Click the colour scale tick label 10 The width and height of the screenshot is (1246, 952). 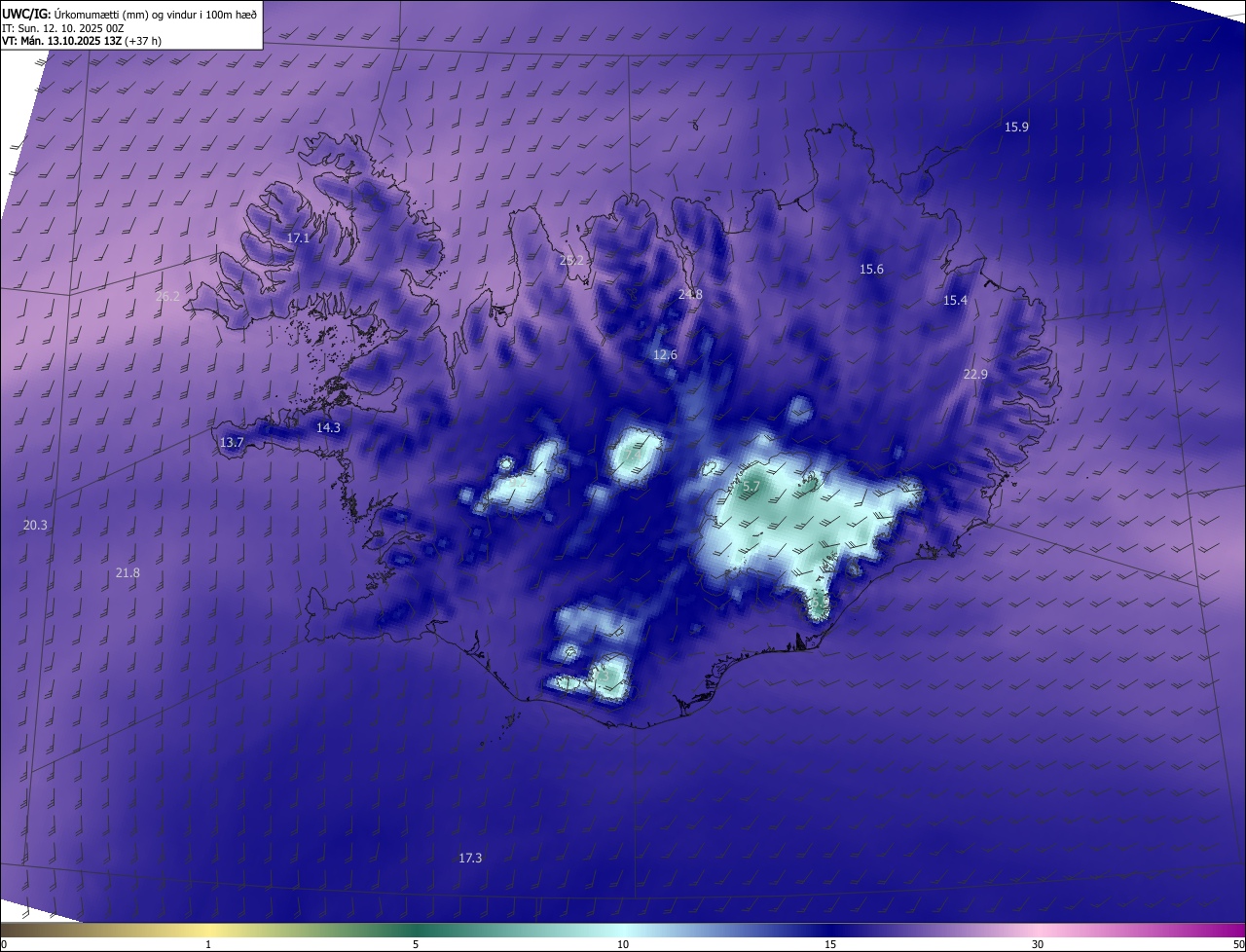(623, 944)
